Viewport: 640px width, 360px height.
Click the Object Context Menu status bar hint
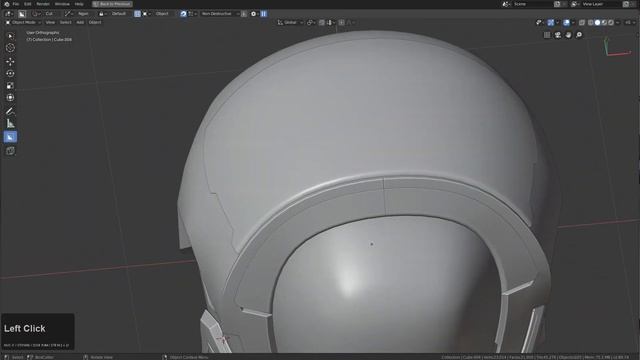[189, 357]
